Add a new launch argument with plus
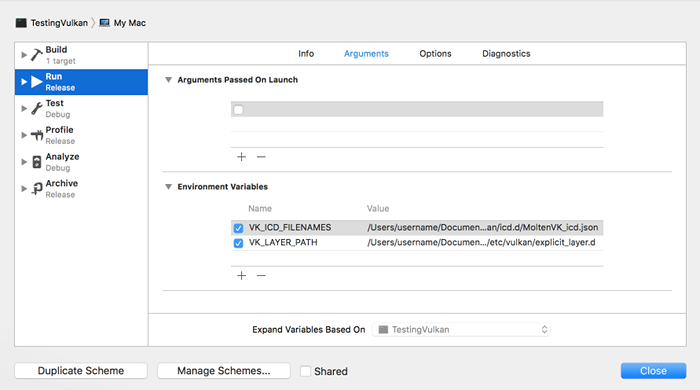 click(242, 157)
